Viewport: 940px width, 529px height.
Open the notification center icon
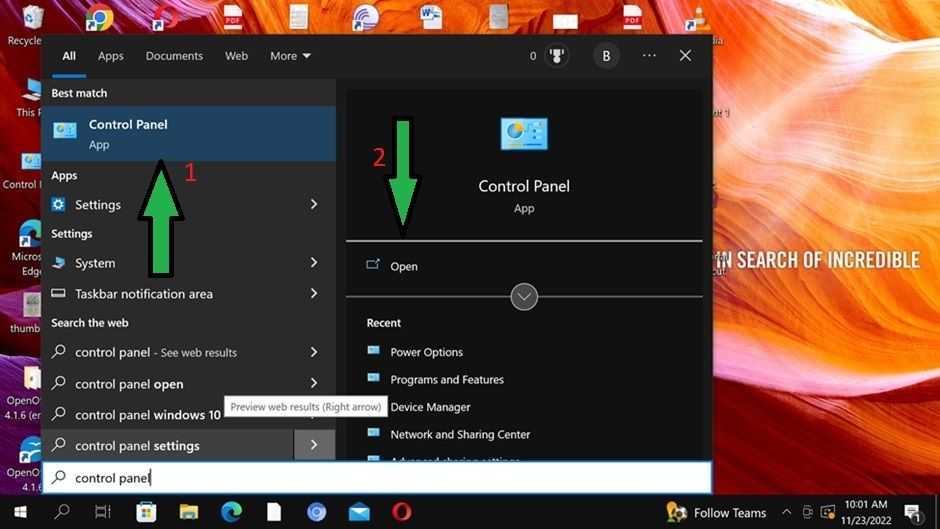(x=912, y=513)
